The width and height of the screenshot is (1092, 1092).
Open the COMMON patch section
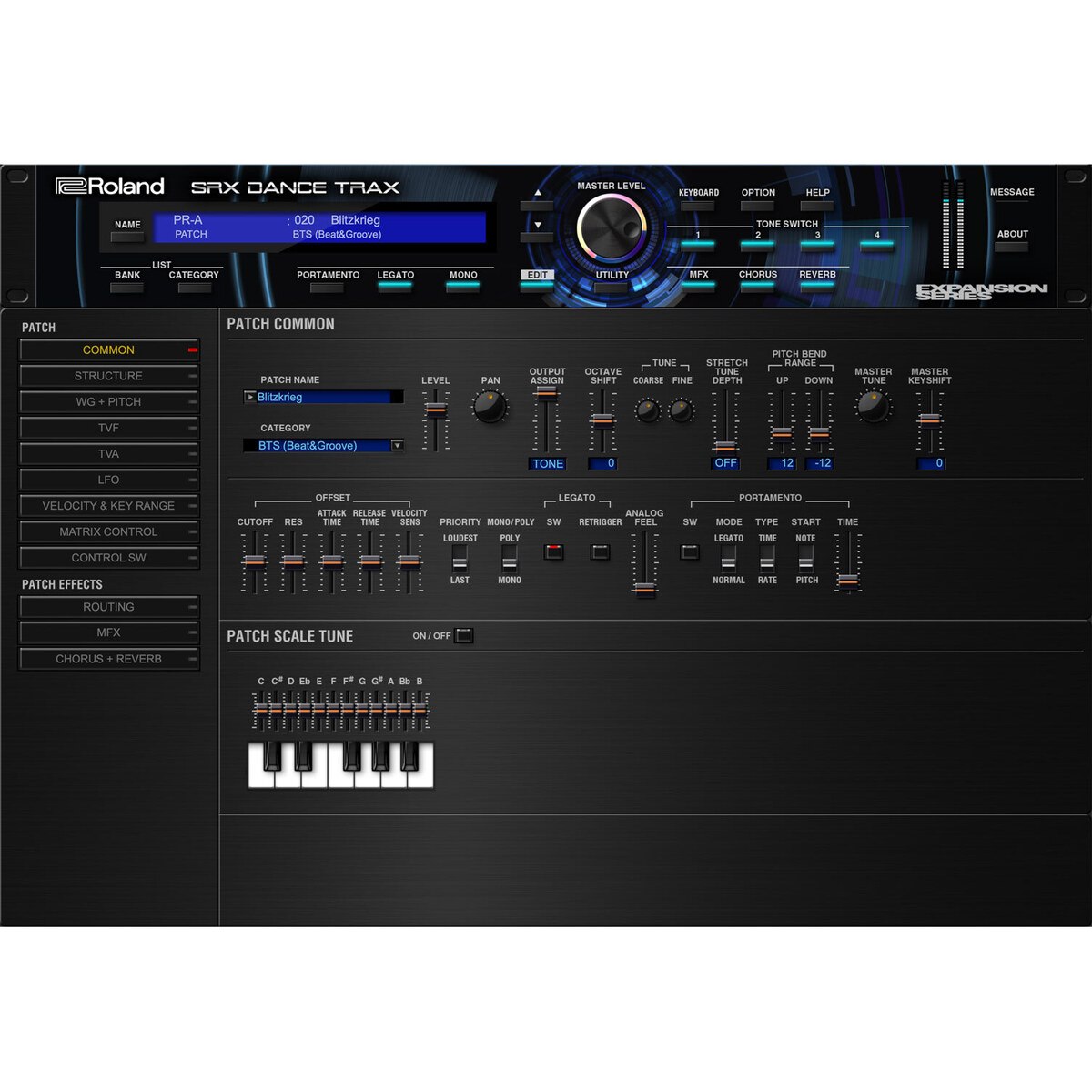click(x=109, y=349)
